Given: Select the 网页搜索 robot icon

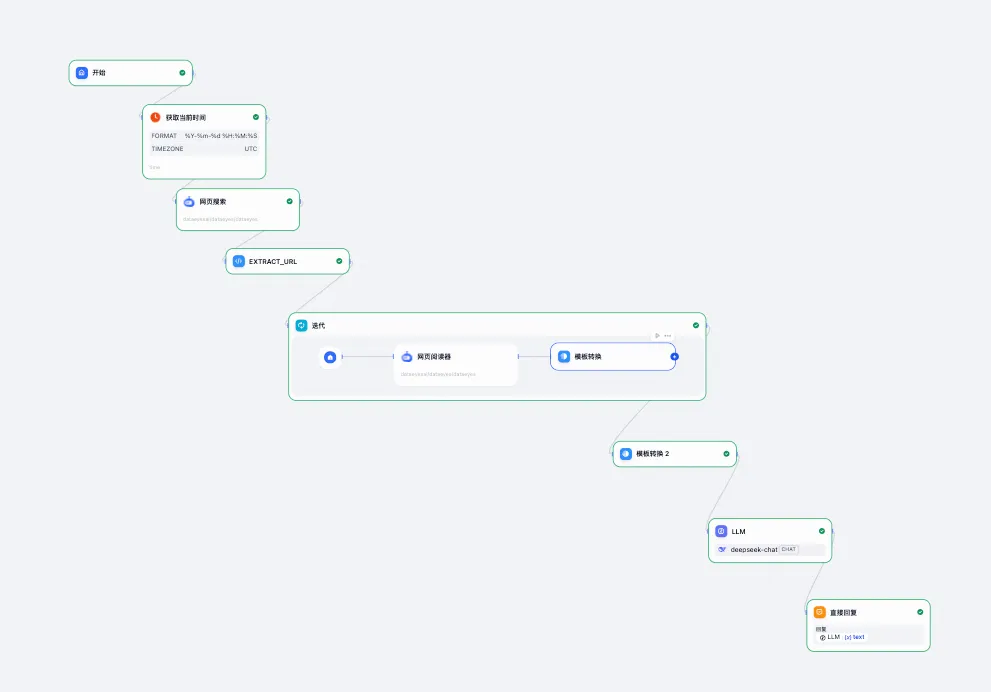Looking at the screenshot, I should [x=190, y=201].
